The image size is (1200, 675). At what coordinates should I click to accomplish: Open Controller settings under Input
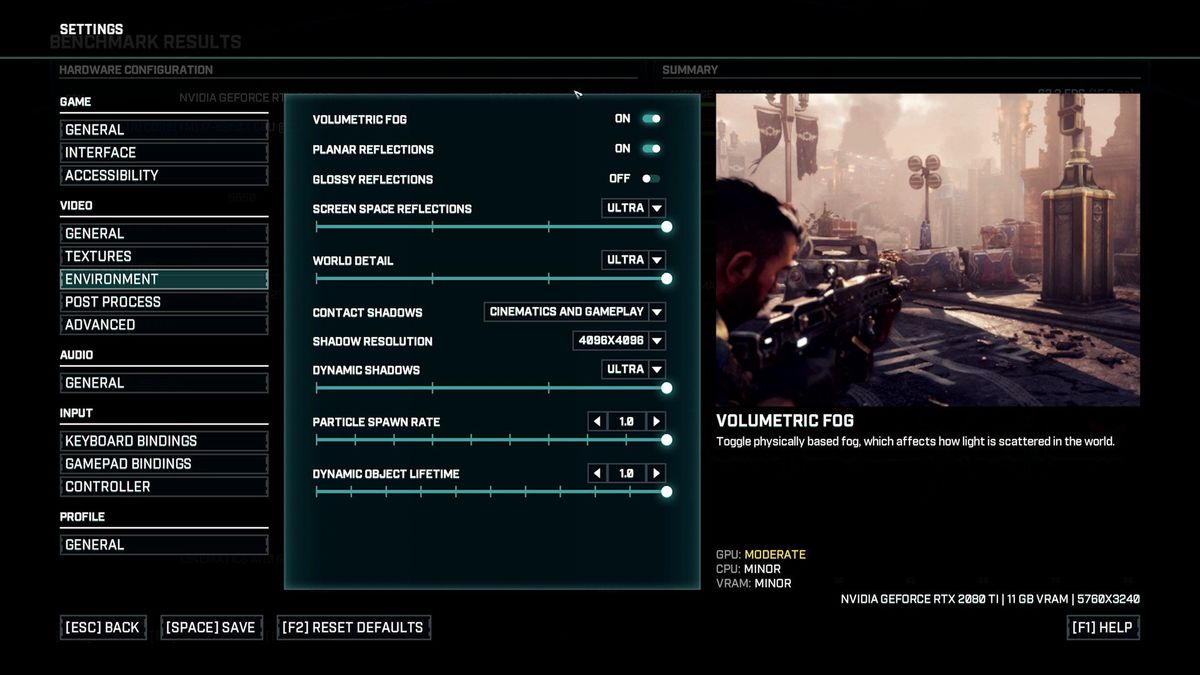tap(164, 486)
